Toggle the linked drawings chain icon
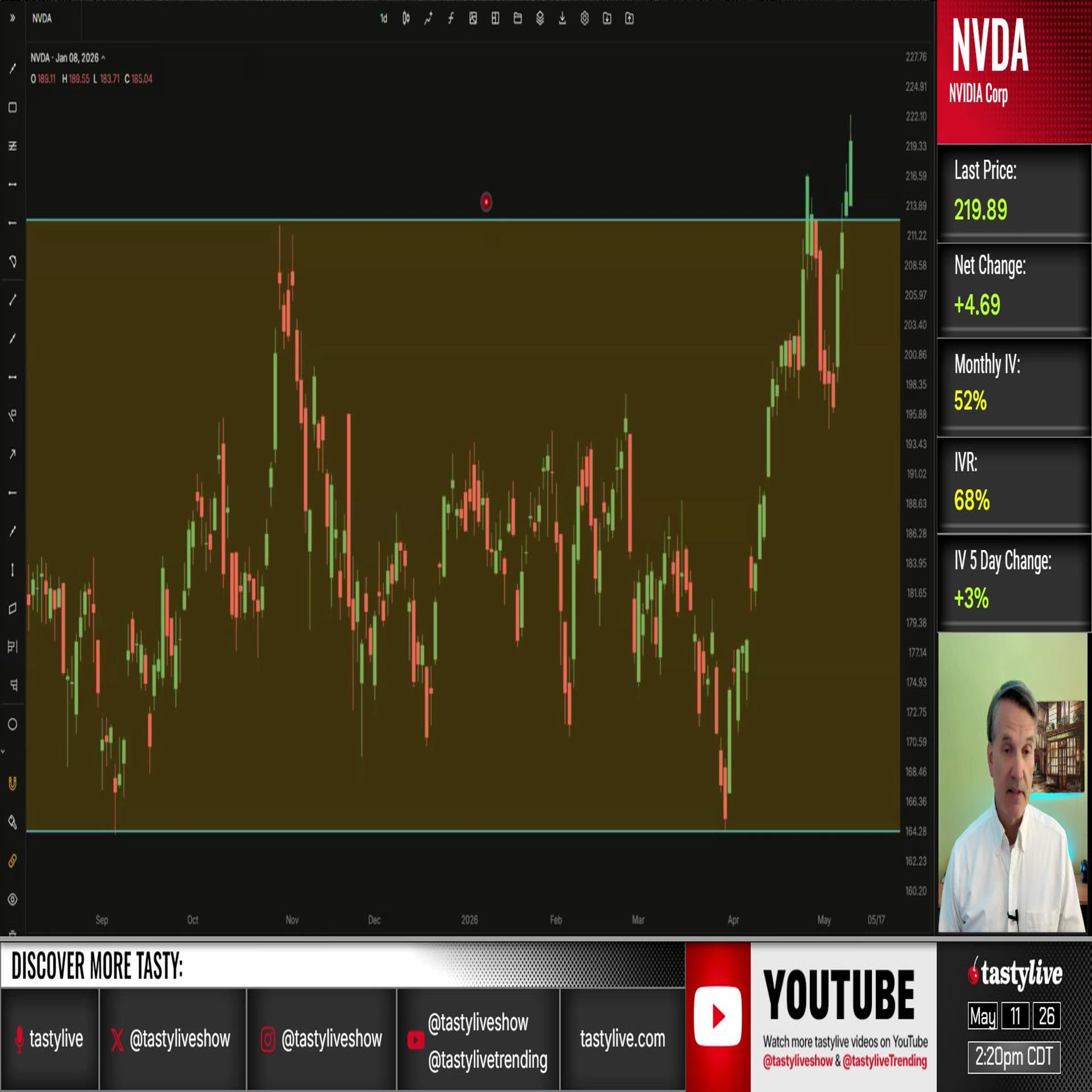 tap(12, 860)
